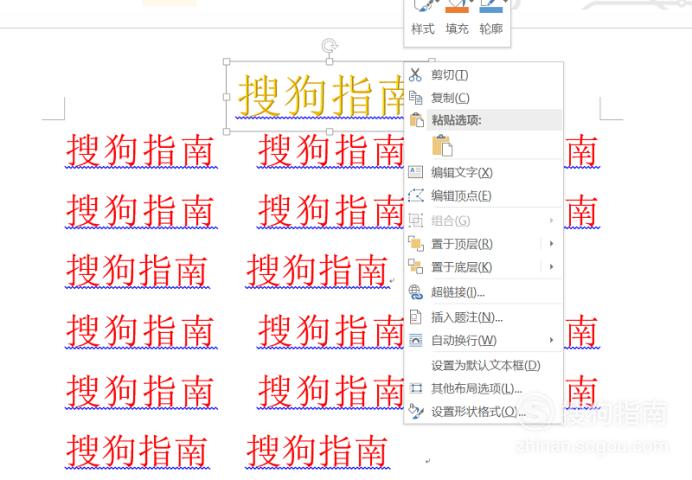Click the Copy icon in the context menu
Image resolution: width=692 pixels, height=480 pixels.
(415, 98)
